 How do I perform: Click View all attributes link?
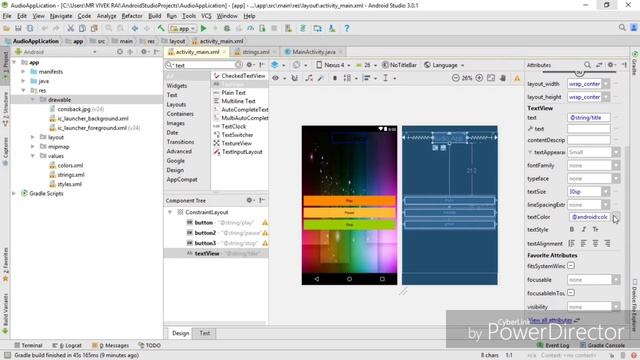pos(550,320)
